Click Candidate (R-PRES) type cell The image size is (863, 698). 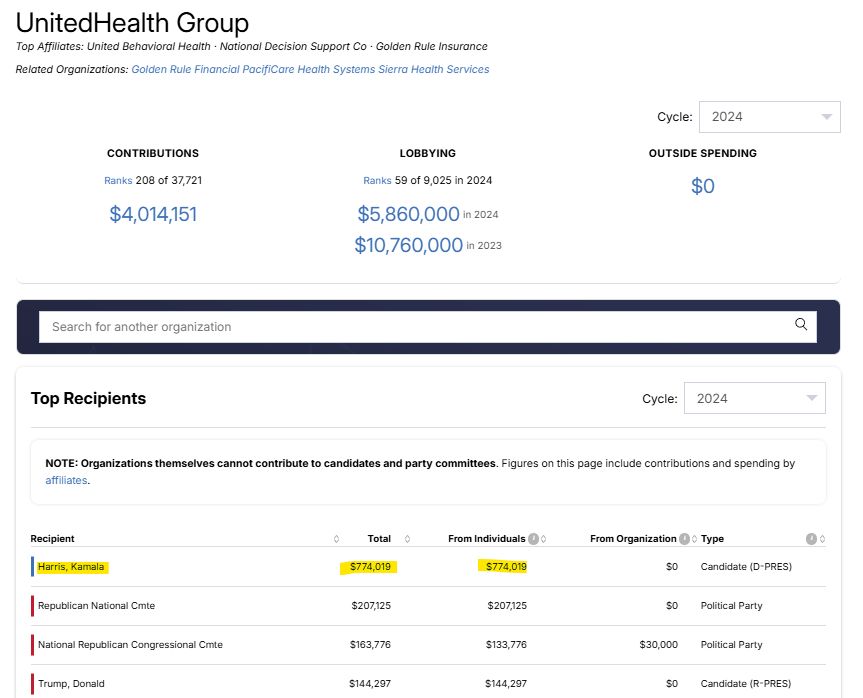[x=746, y=684]
